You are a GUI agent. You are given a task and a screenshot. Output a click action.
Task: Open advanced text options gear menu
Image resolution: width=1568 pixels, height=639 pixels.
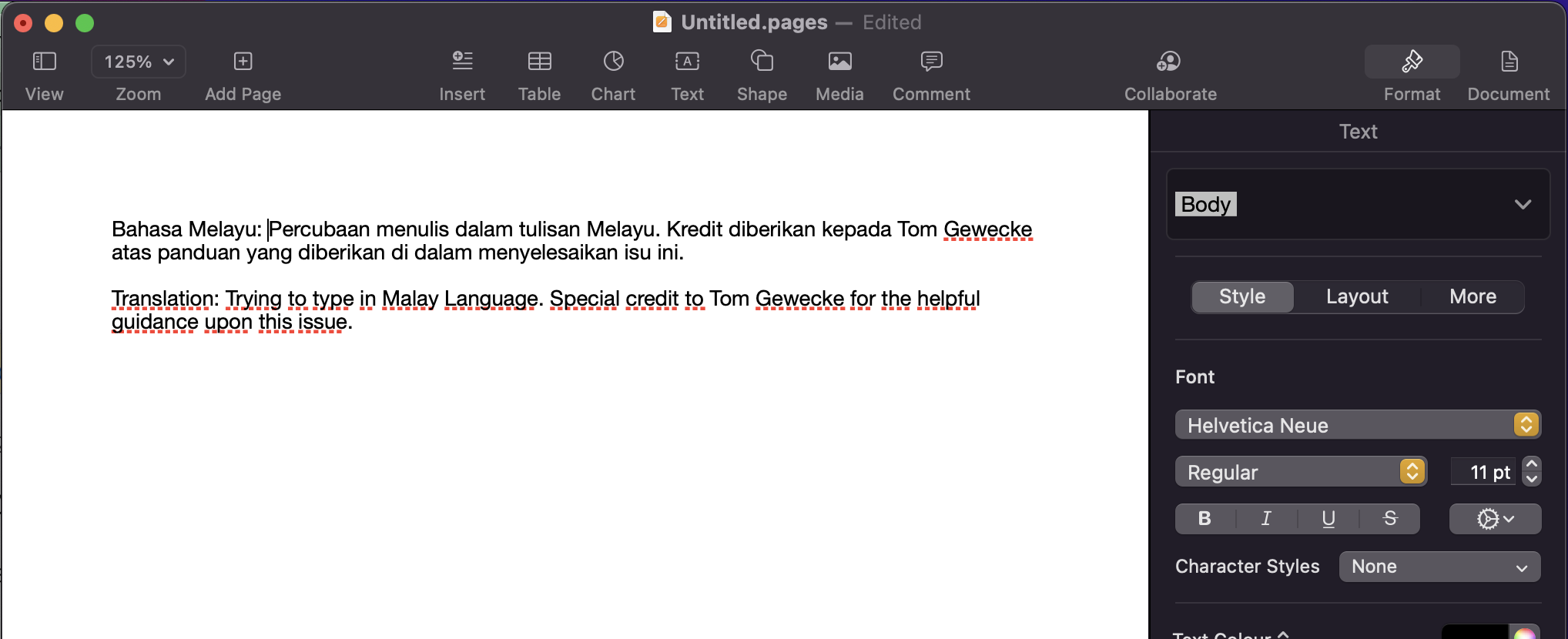point(1495,519)
